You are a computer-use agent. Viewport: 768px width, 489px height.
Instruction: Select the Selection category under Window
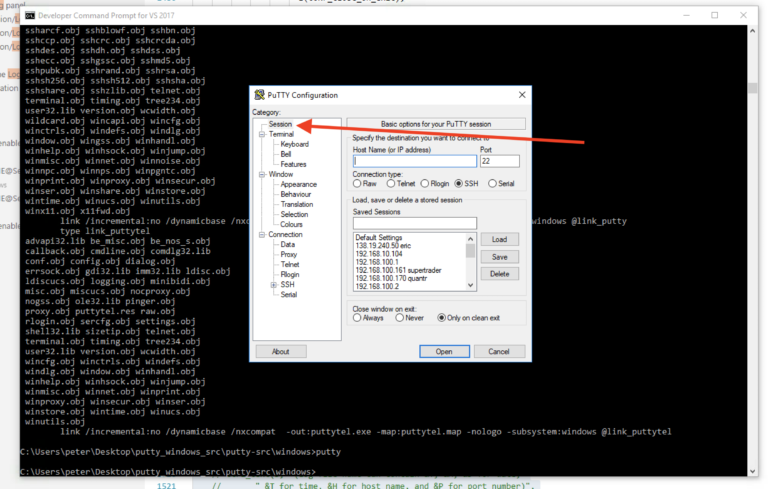point(294,214)
